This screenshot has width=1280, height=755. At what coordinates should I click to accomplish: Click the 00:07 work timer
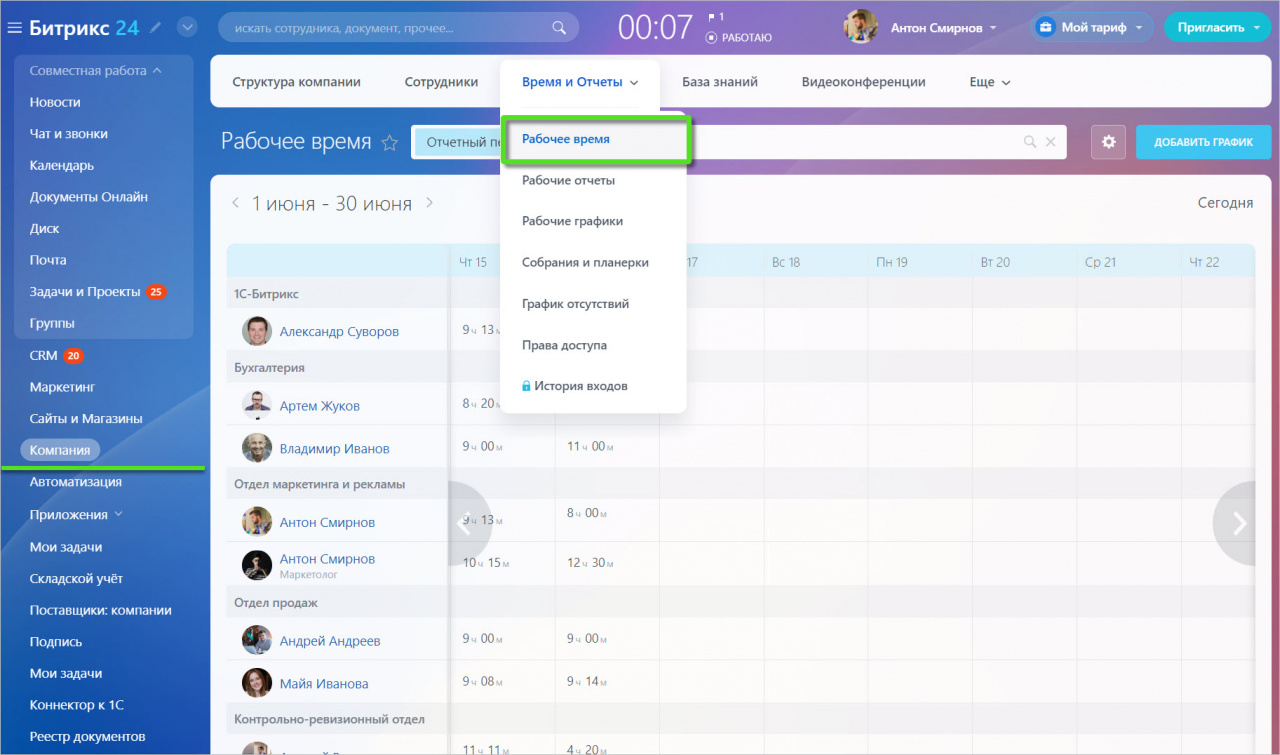click(655, 27)
